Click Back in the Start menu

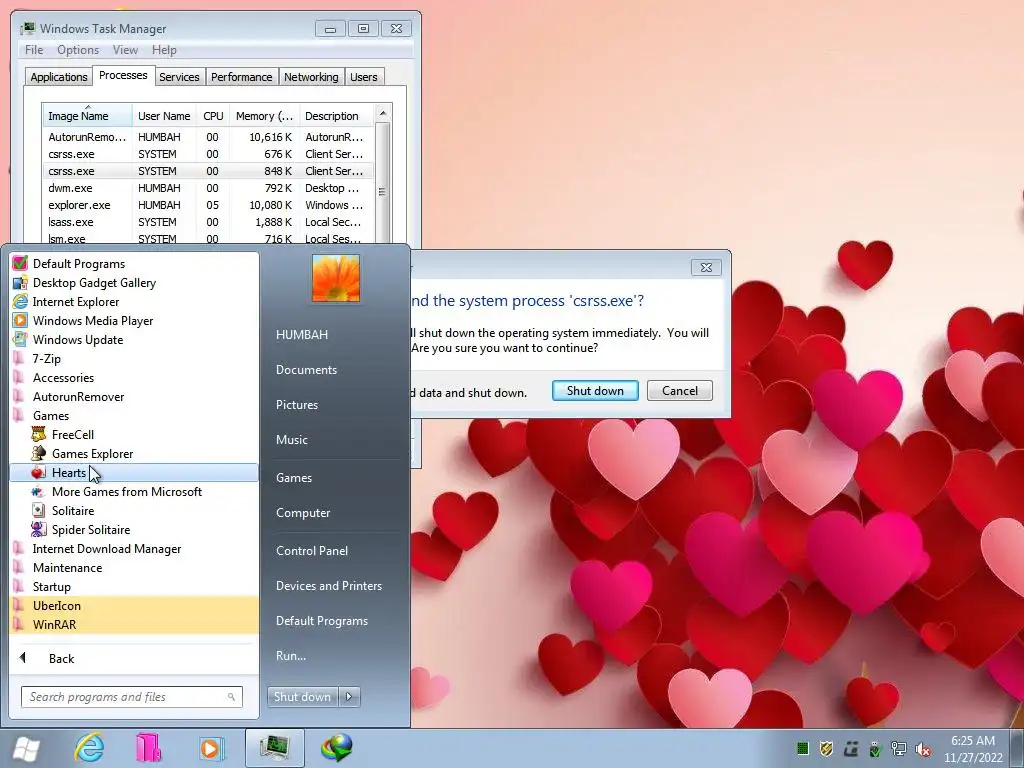click(61, 659)
